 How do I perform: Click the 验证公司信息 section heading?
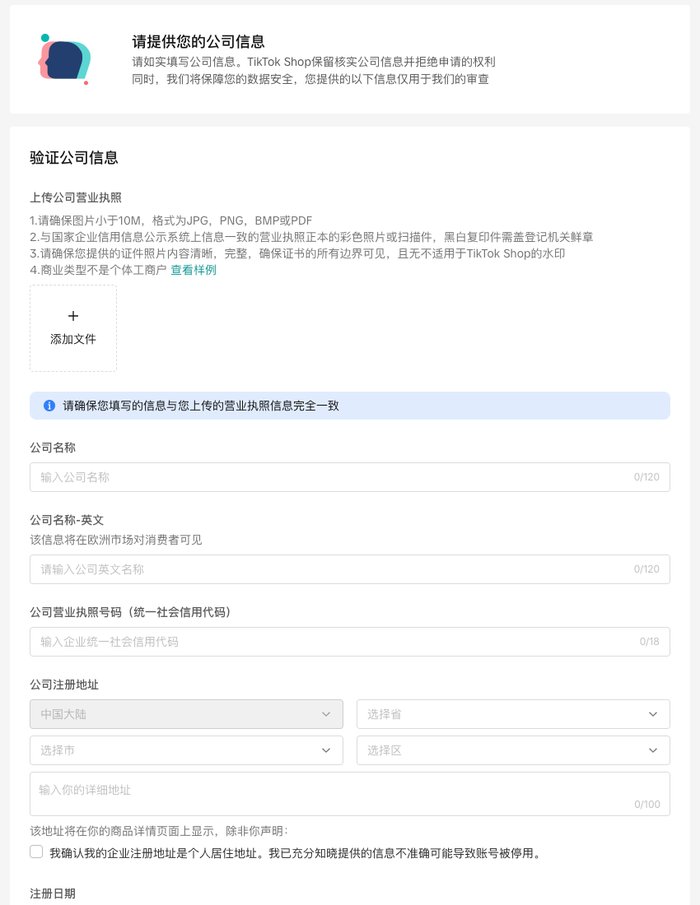tap(74, 158)
